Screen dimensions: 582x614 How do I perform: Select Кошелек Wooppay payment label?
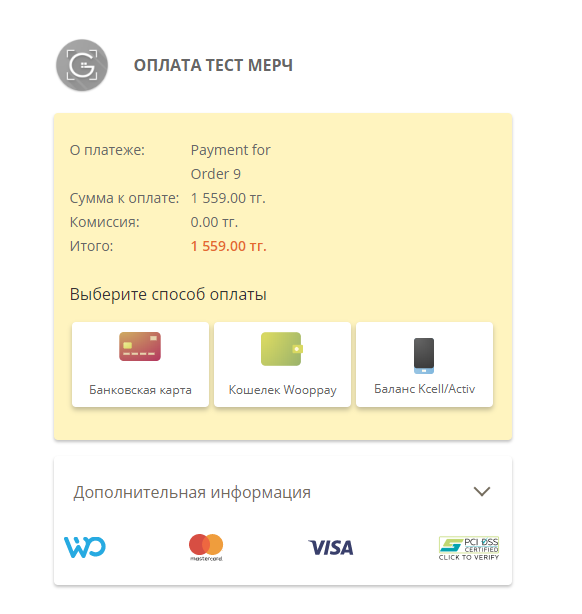tap(282, 390)
